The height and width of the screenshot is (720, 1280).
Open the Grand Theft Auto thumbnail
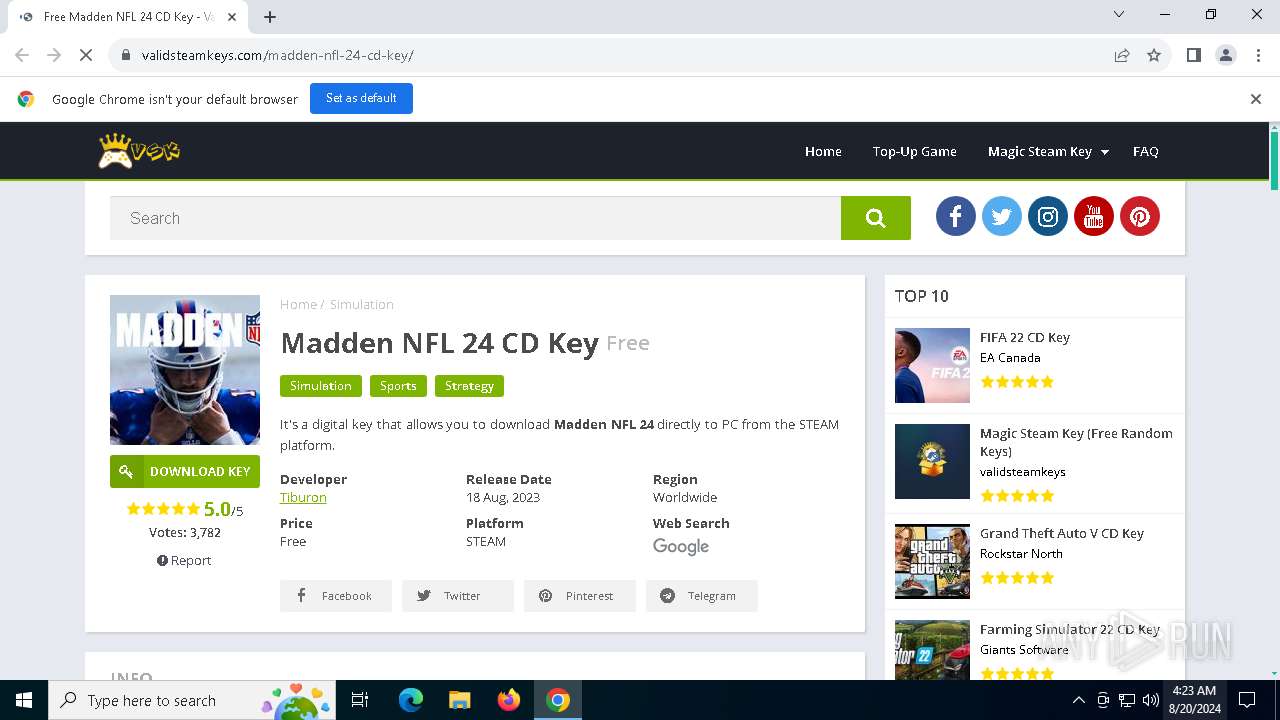point(932,561)
